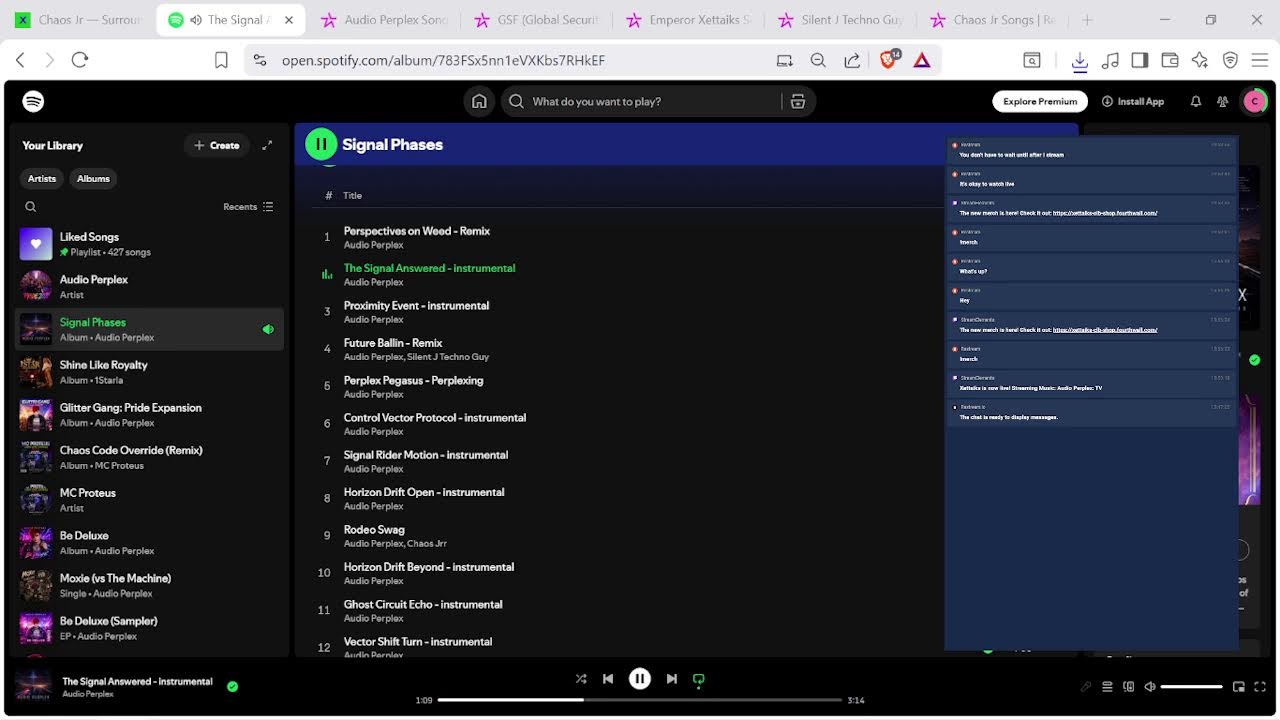Filter library by Albums
Screen dimensions: 1280x720
pos(93,178)
